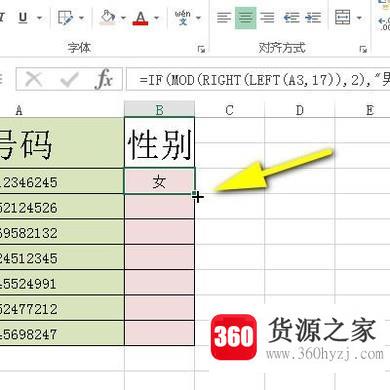Align text right
The image size is (390, 390).
point(267,18)
